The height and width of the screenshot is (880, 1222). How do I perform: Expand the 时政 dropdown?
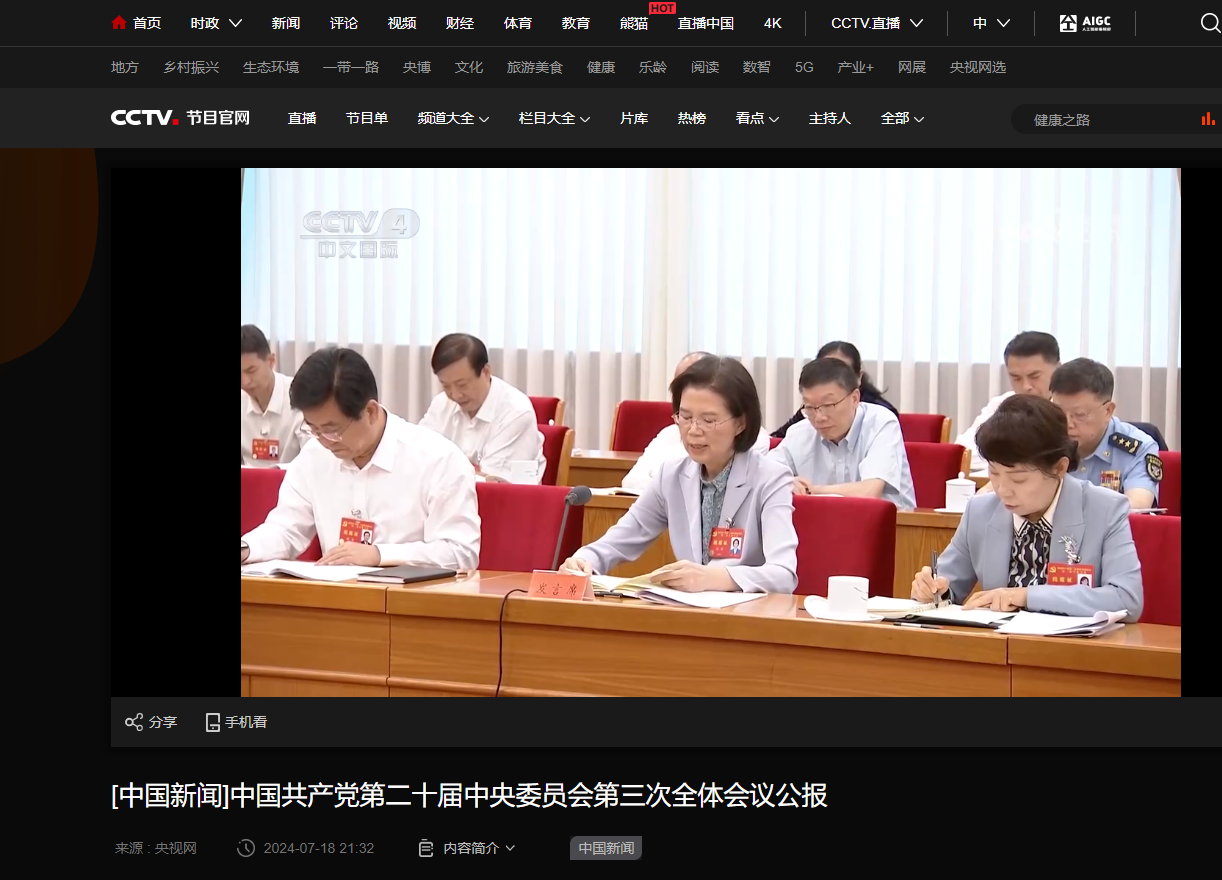coord(216,23)
